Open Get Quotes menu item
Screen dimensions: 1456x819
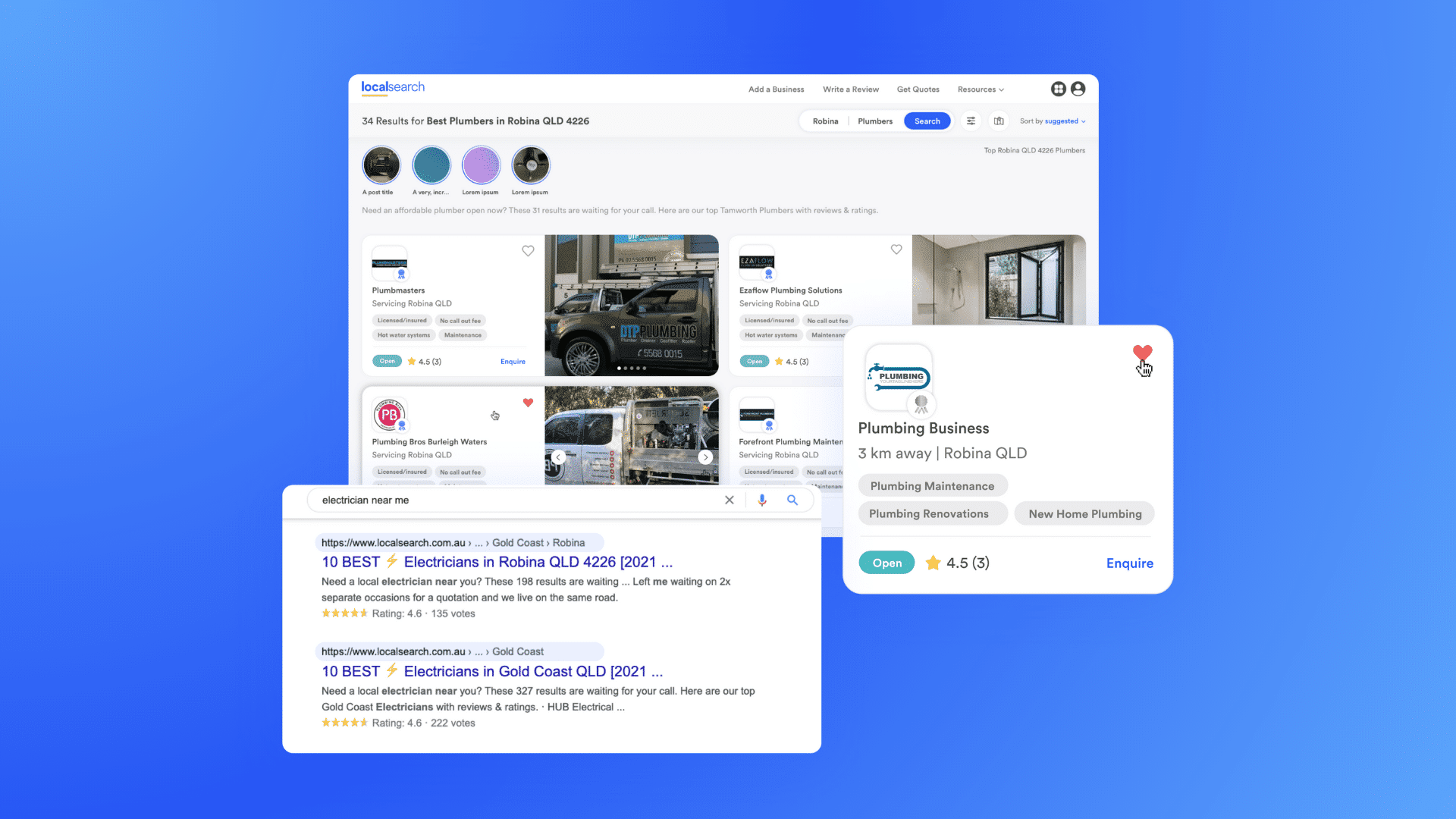point(918,89)
